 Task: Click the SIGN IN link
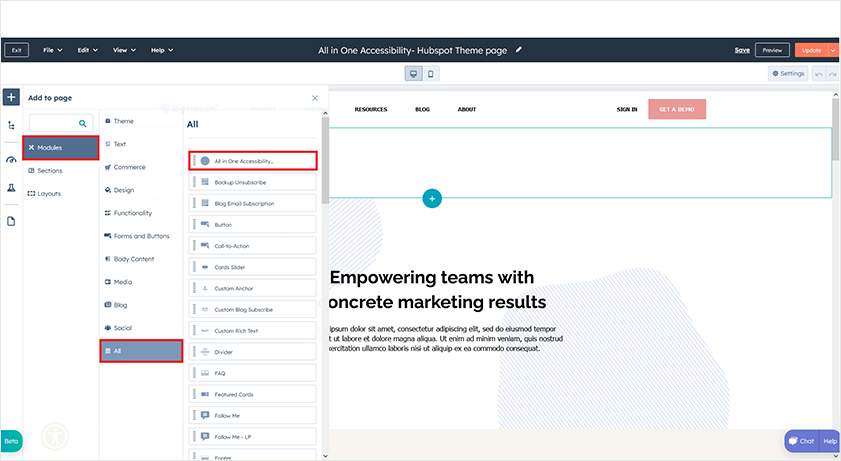click(x=627, y=109)
